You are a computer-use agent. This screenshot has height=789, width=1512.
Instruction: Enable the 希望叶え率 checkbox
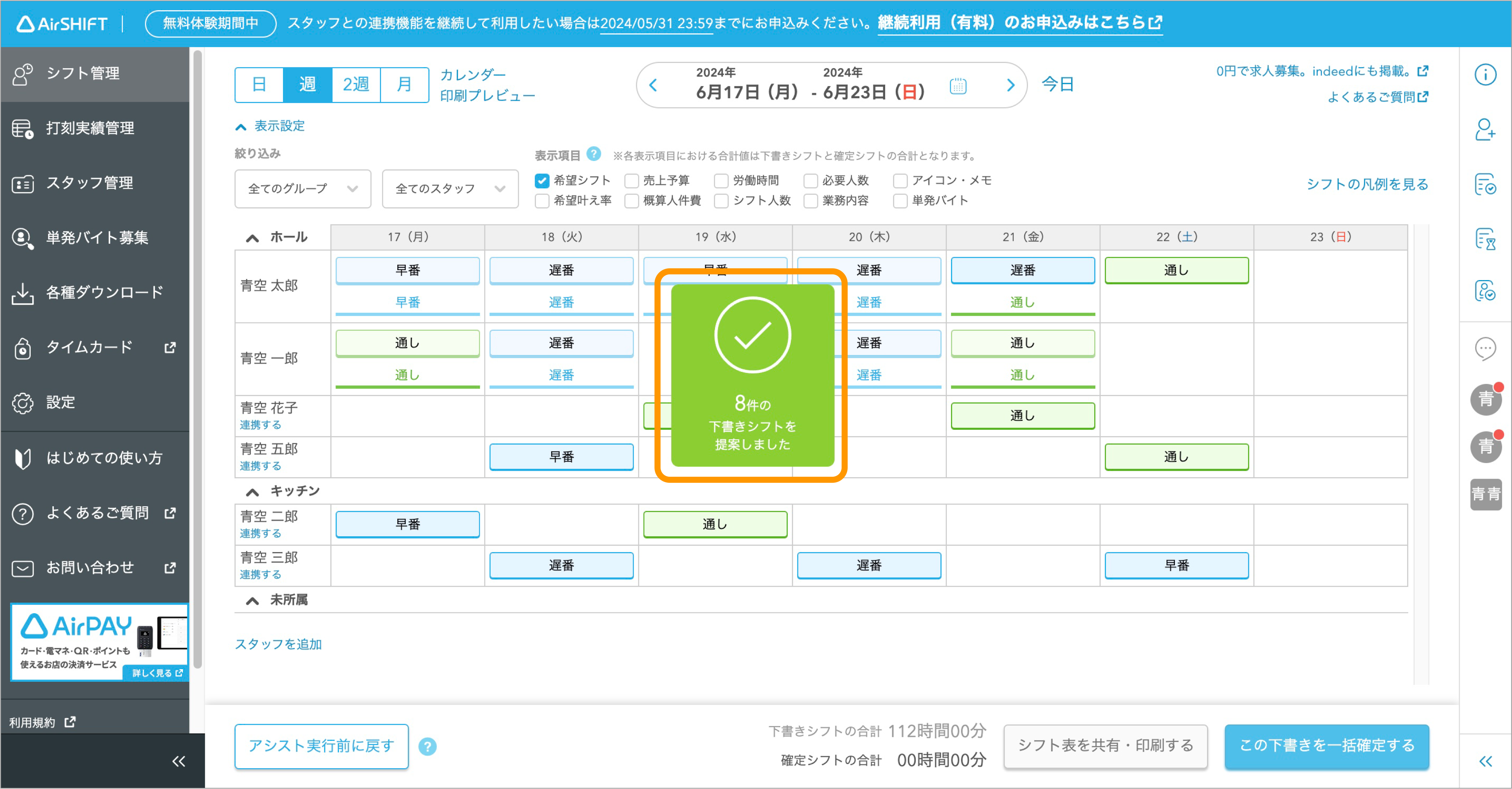[542, 201]
